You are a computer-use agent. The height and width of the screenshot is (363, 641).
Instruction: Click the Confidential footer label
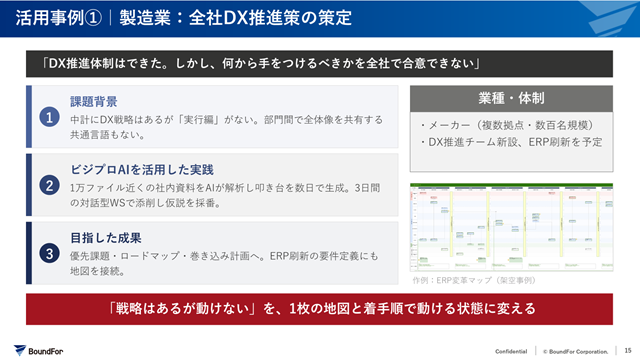click(511, 351)
